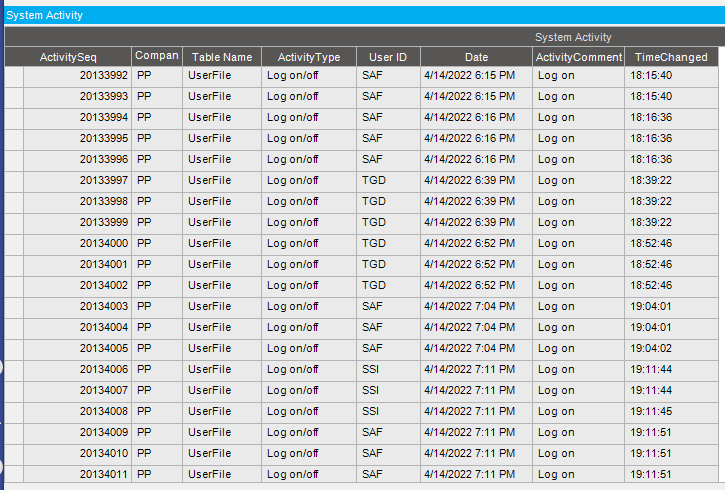The height and width of the screenshot is (490, 725).
Task: Select TimeChanged cell in row 20133994
Action: (671, 118)
